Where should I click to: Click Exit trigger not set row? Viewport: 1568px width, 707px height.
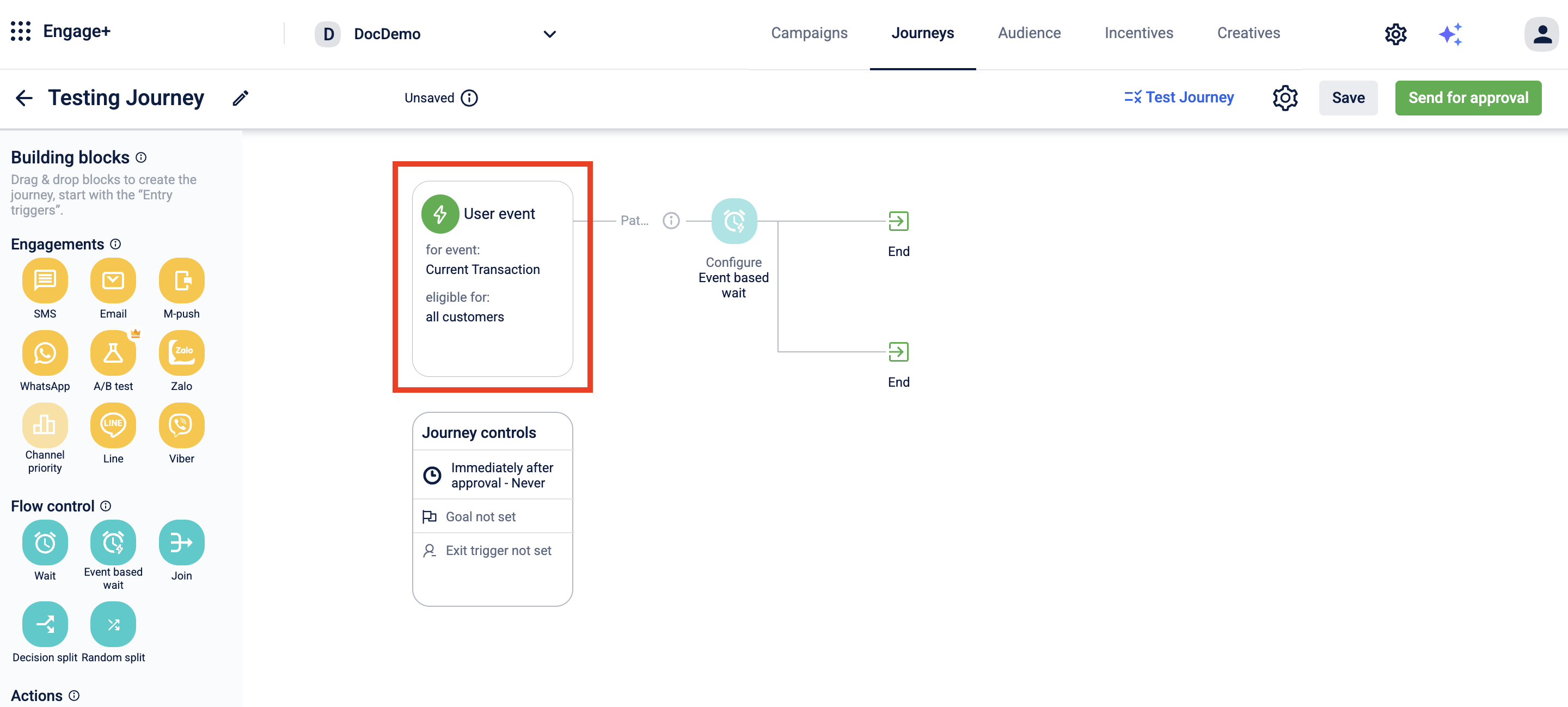point(498,551)
